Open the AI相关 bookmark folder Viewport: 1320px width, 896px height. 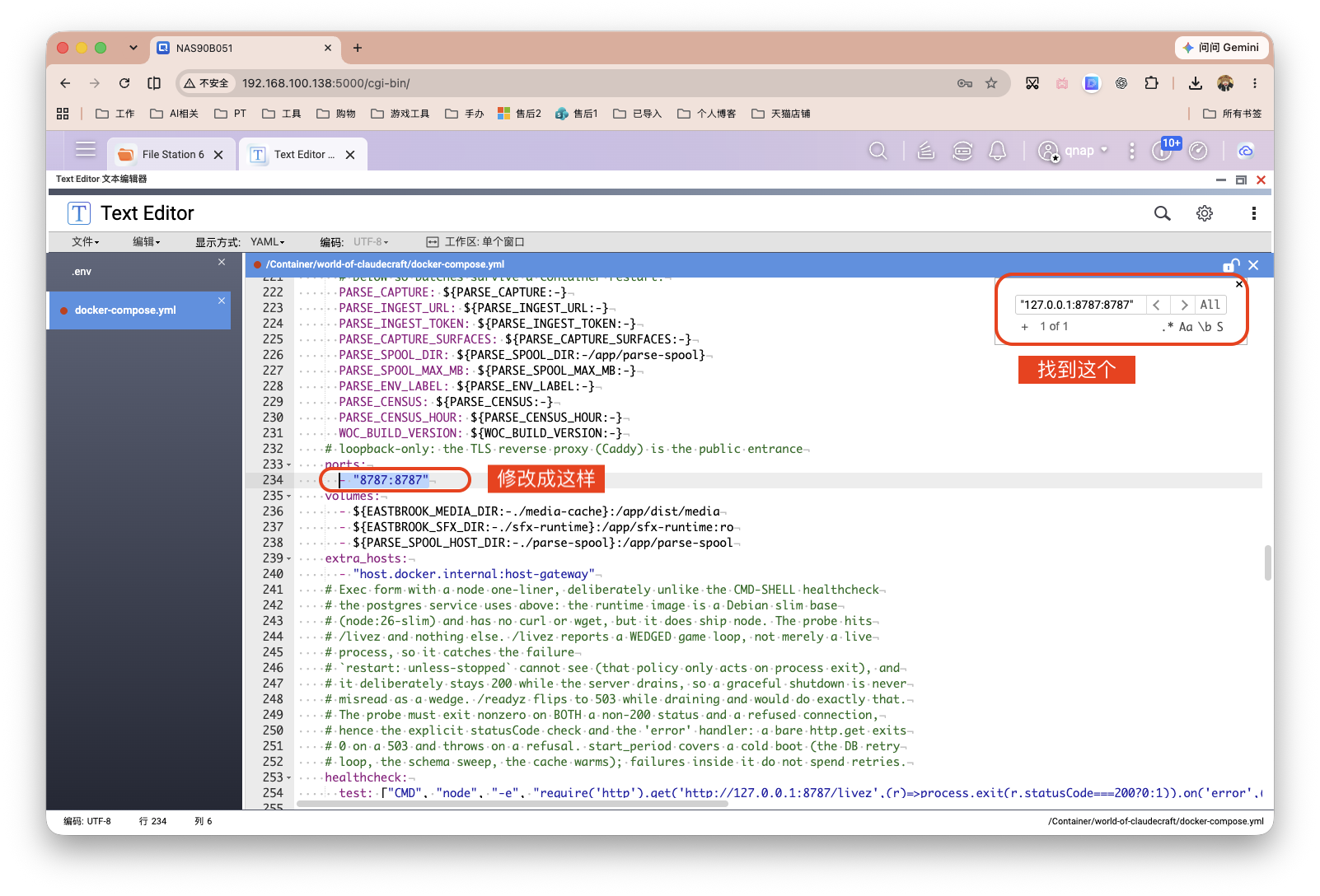(x=175, y=114)
